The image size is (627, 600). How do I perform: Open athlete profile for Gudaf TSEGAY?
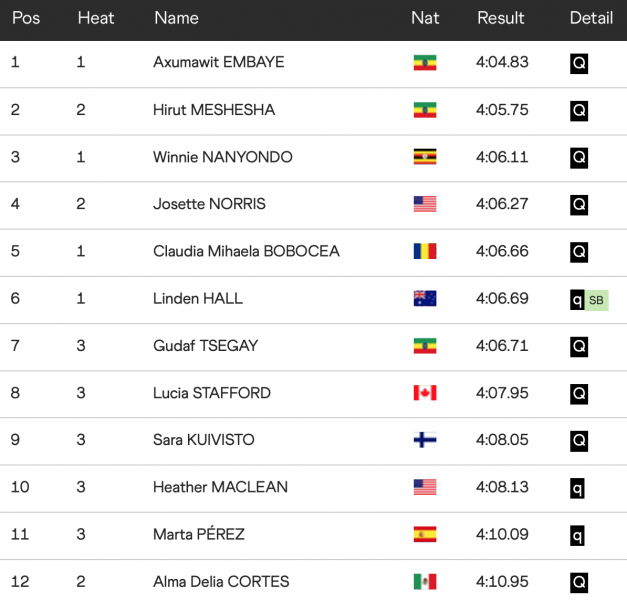[x=205, y=346]
